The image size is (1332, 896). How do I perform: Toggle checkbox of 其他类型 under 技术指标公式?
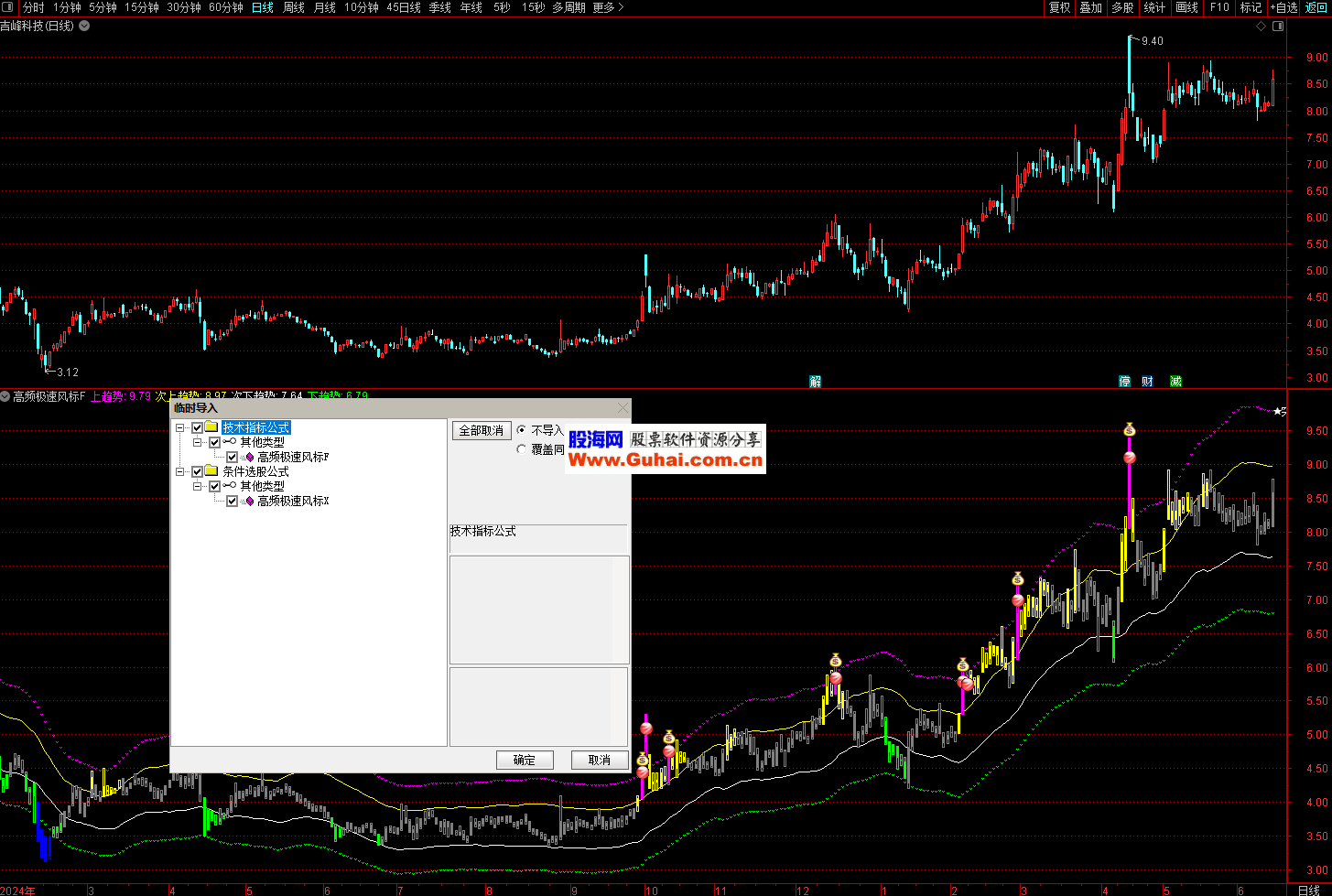point(214,442)
